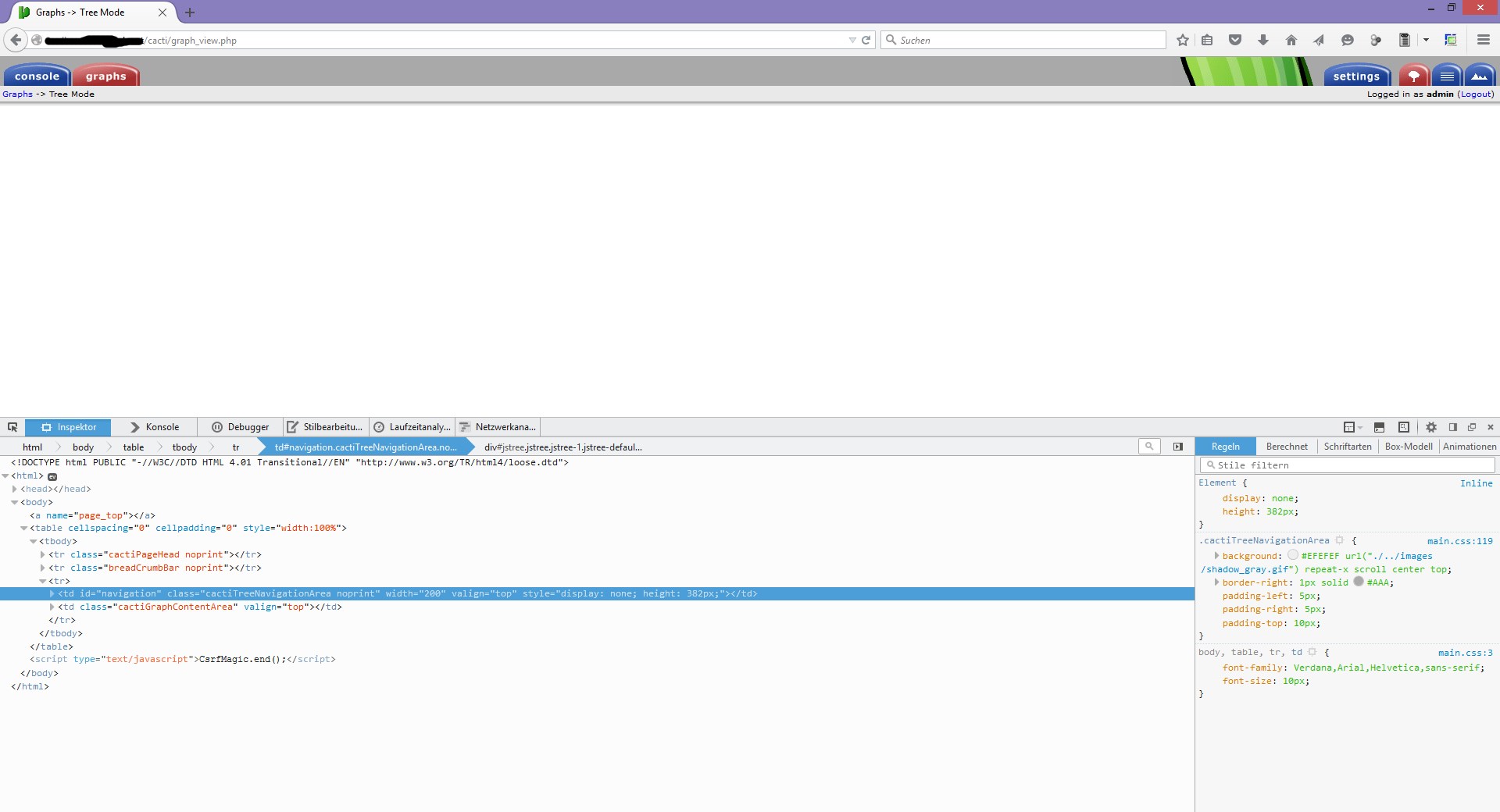Click the Pocket save icon
Viewport: 1500px width, 812px height.
(x=1235, y=40)
